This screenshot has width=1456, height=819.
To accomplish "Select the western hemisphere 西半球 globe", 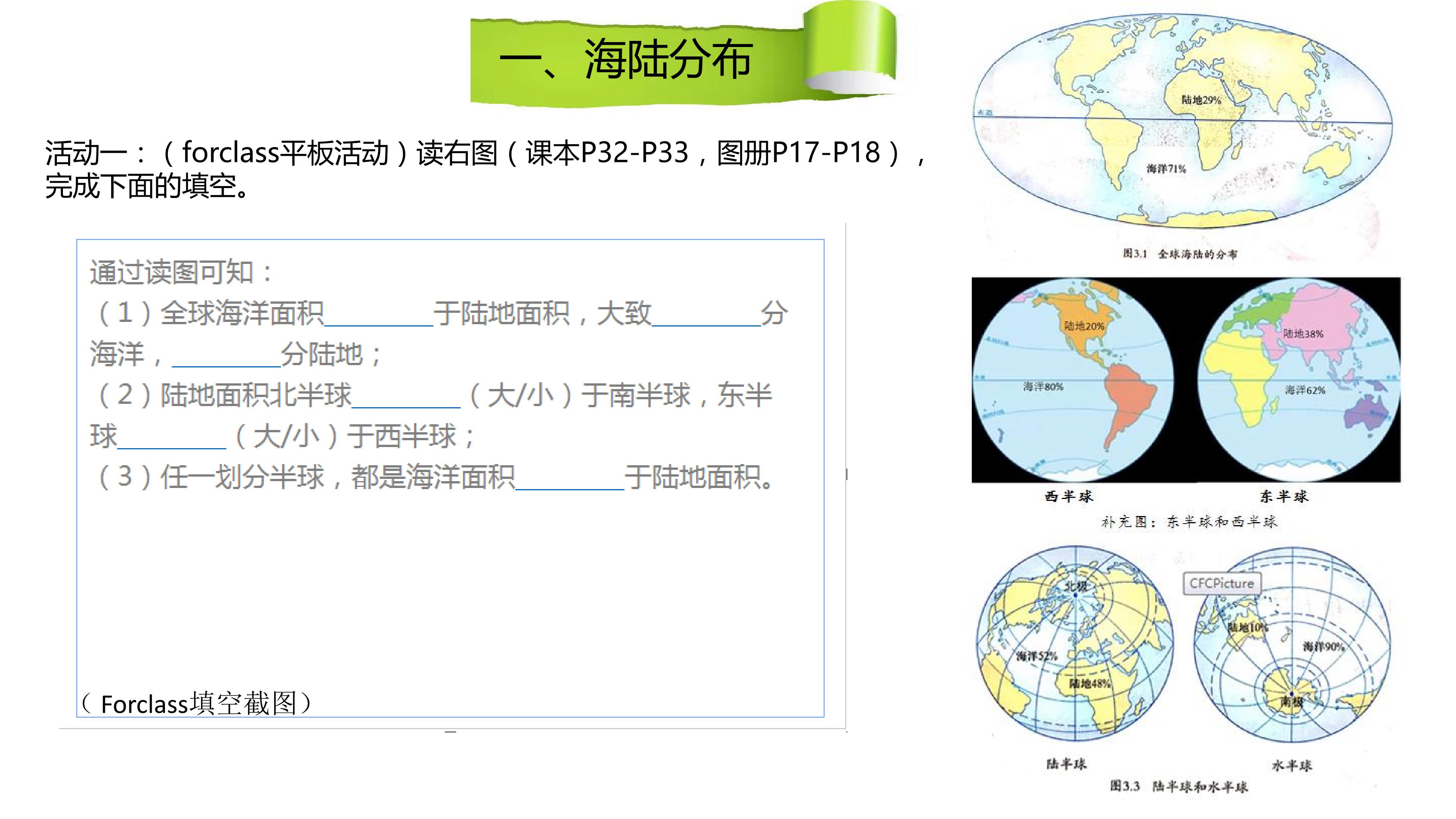I will pyautogui.click(x=1073, y=380).
